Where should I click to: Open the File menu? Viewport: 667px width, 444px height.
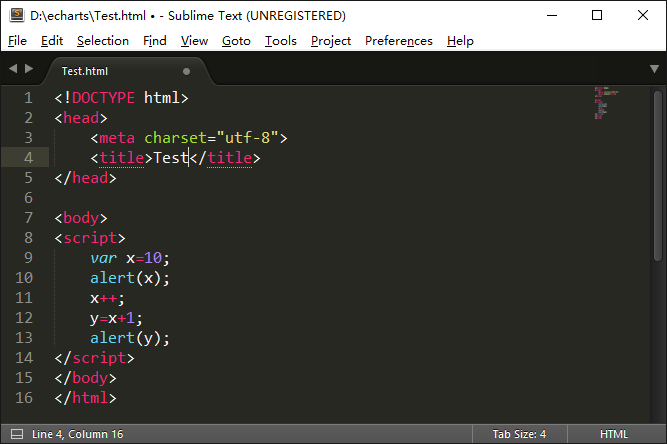click(17, 41)
